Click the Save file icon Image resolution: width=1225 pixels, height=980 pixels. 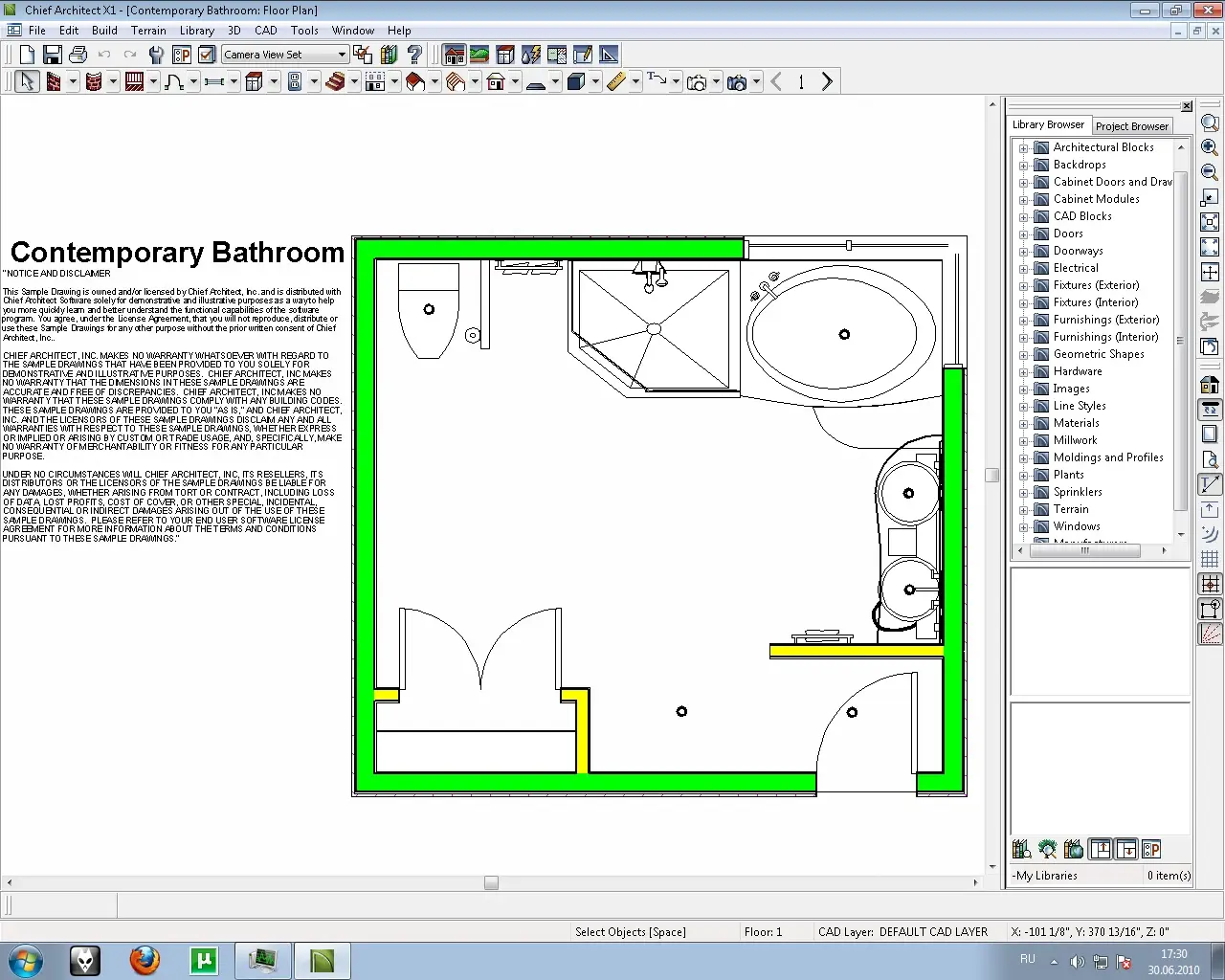[x=53, y=55]
